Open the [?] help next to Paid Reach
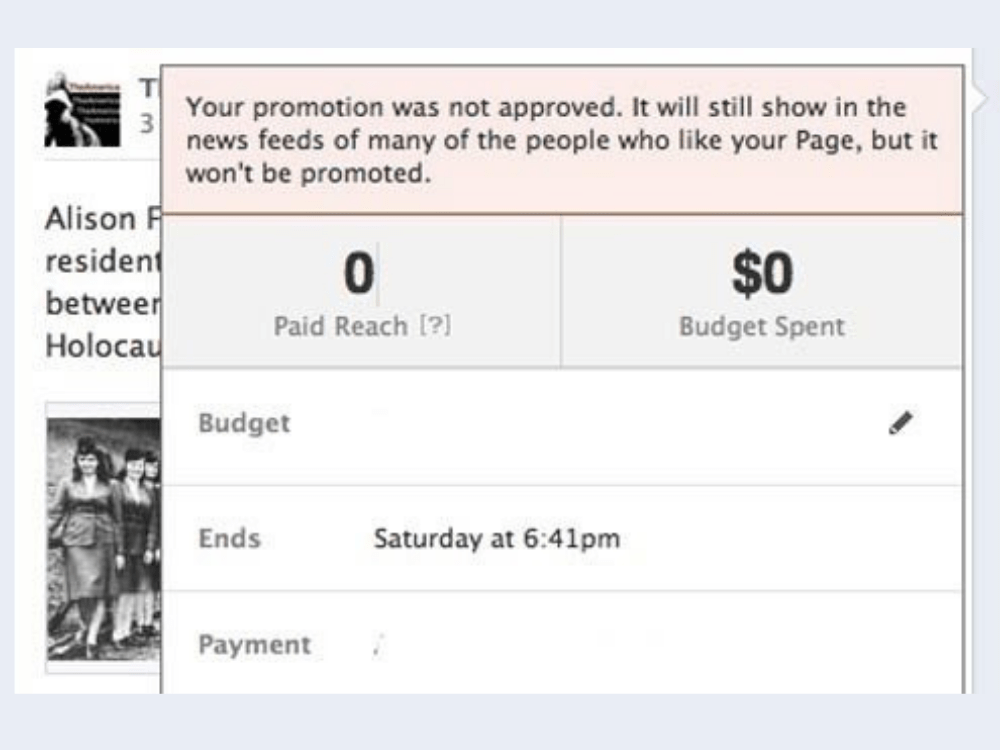Image resolution: width=1000 pixels, height=750 pixels. click(433, 327)
